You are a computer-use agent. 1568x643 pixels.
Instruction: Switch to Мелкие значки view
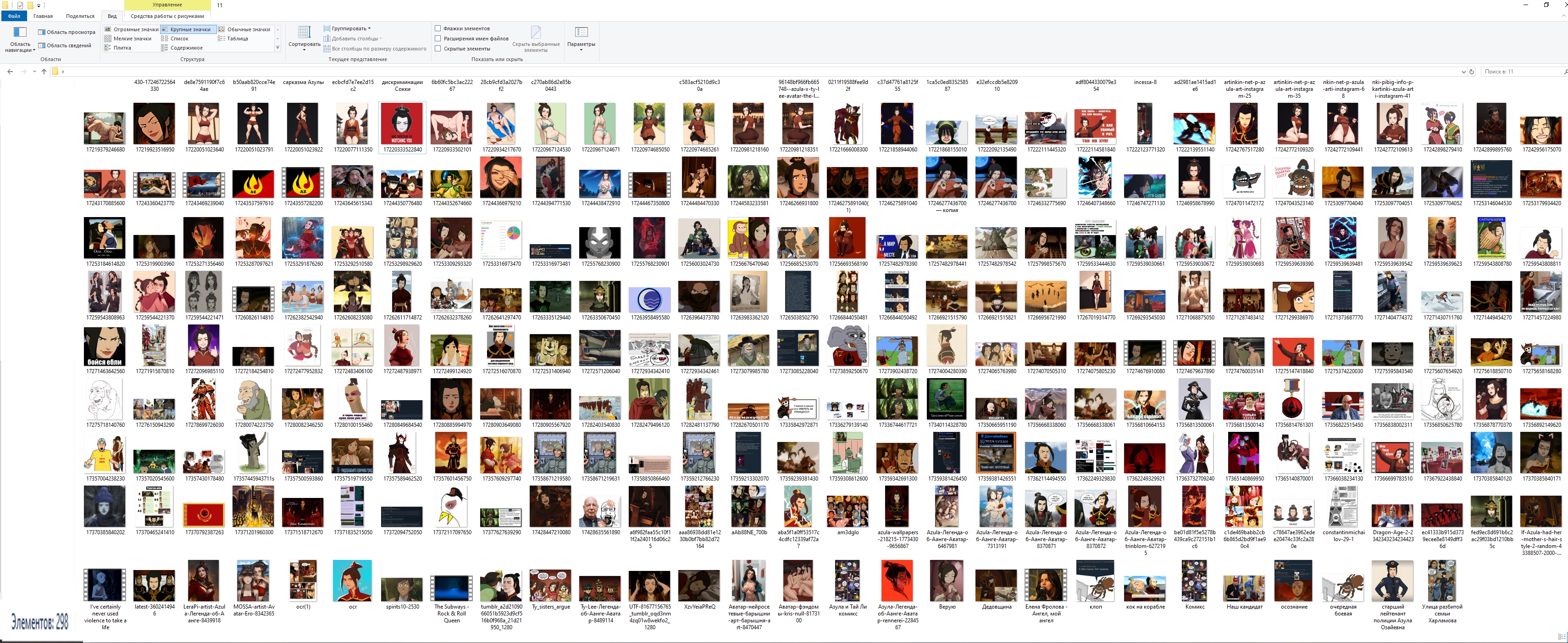pyautogui.click(x=128, y=39)
